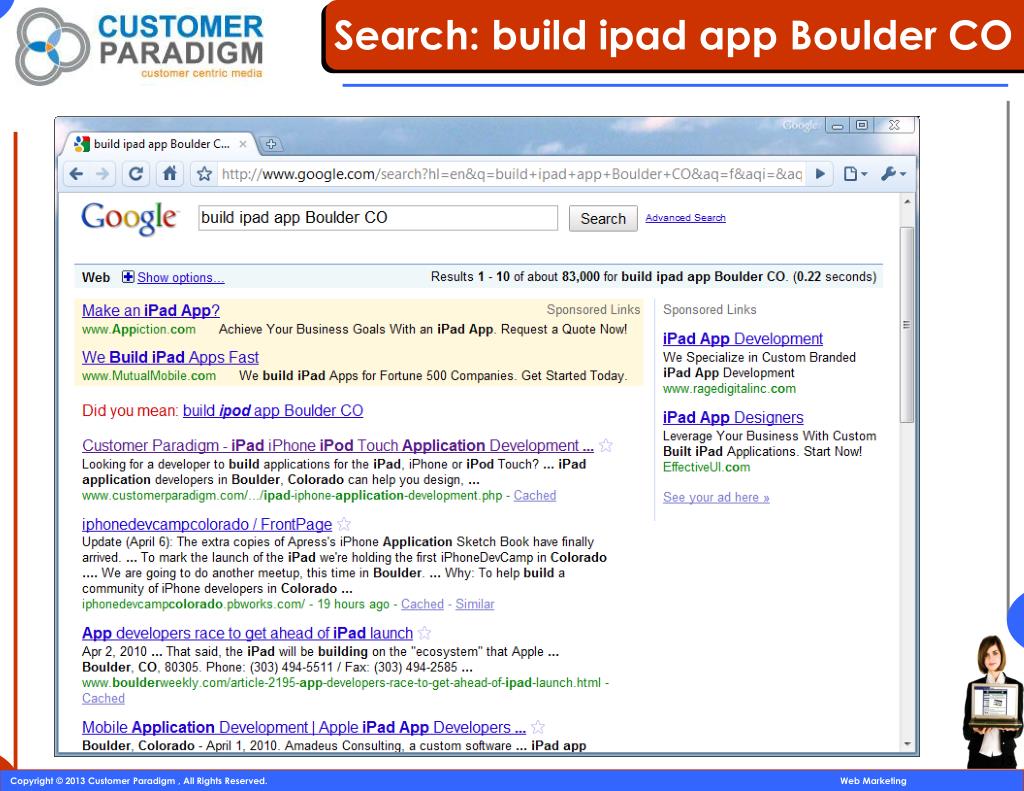1024x791 pixels.
Task: Click the browser back arrow
Action: (76, 174)
